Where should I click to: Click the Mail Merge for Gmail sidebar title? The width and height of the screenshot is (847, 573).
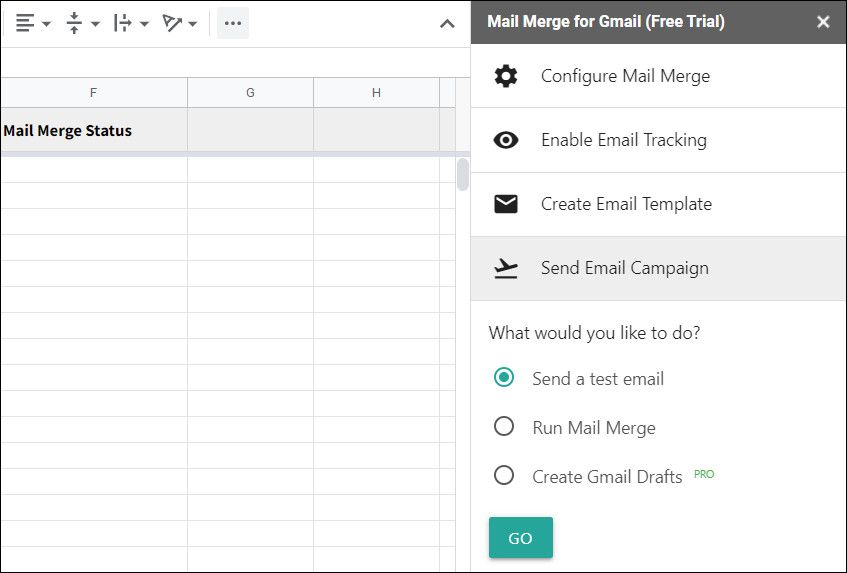606,22
